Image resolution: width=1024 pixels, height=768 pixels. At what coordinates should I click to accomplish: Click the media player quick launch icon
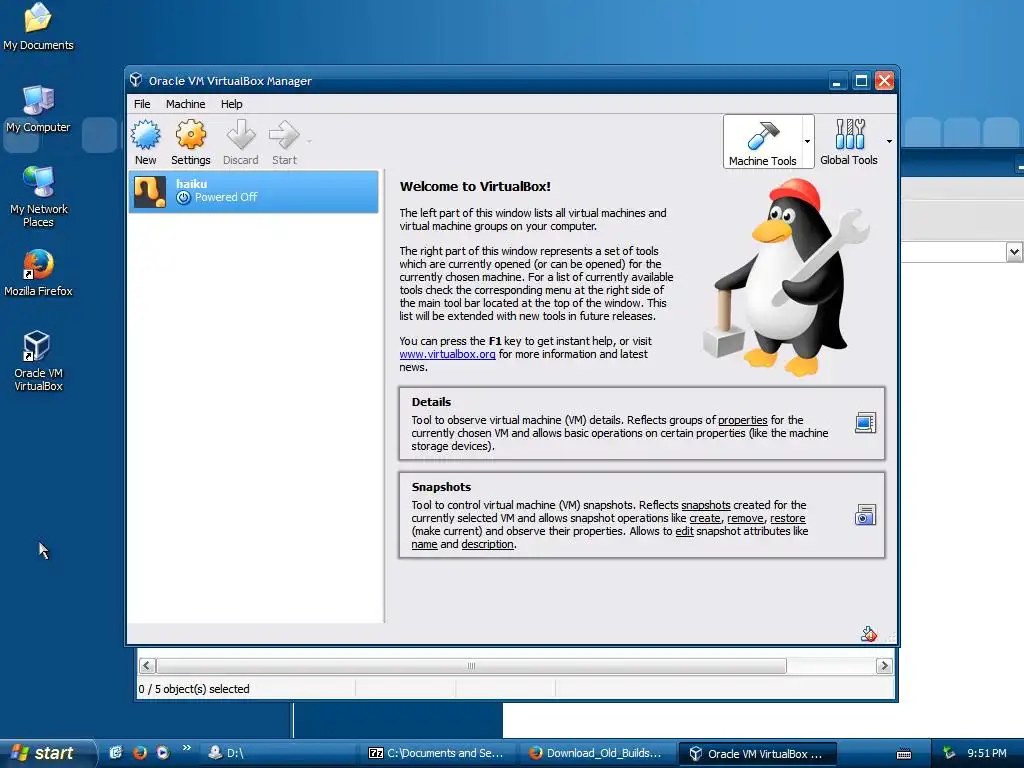tap(163, 752)
